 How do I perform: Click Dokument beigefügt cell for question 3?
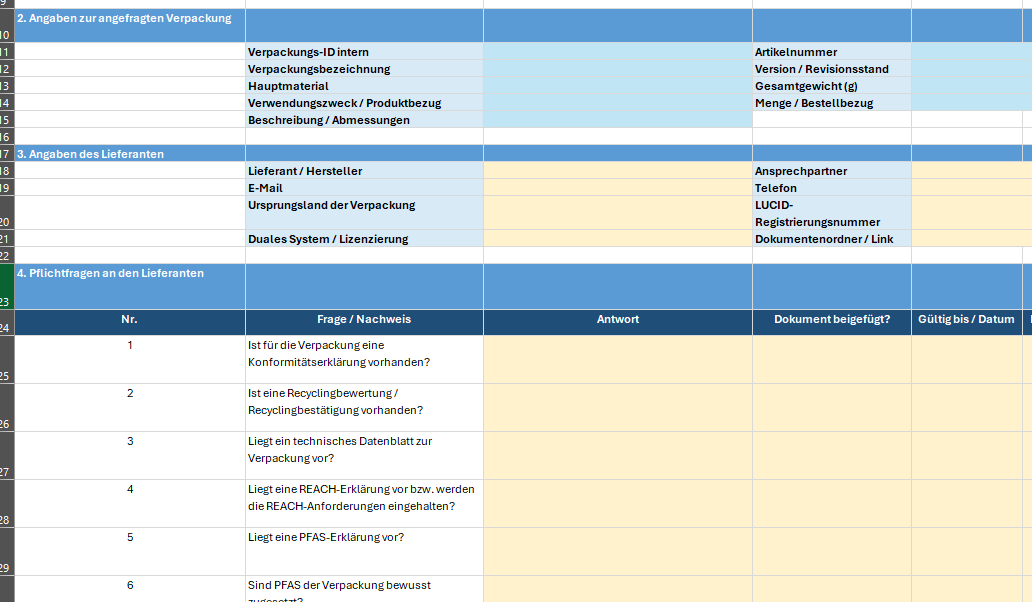pos(832,455)
